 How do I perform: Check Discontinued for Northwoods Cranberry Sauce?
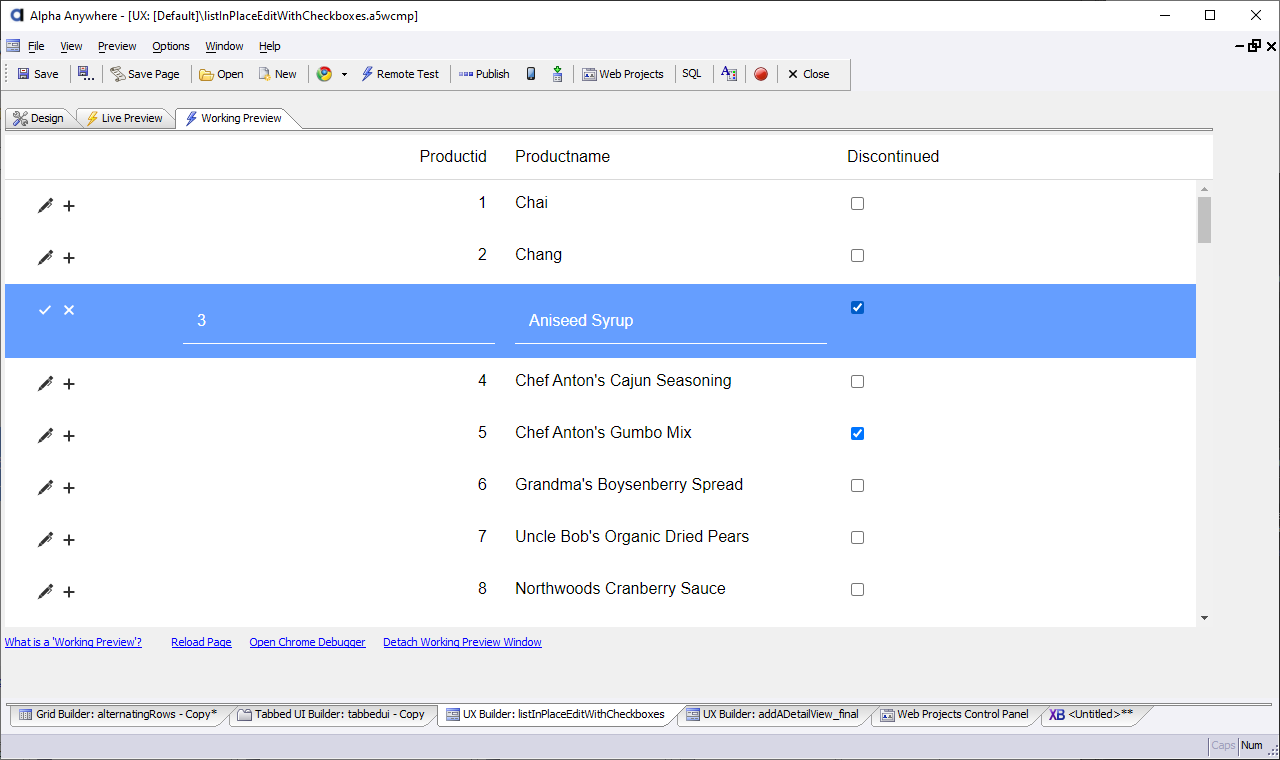pyautogui.click(x=857, y=590)
